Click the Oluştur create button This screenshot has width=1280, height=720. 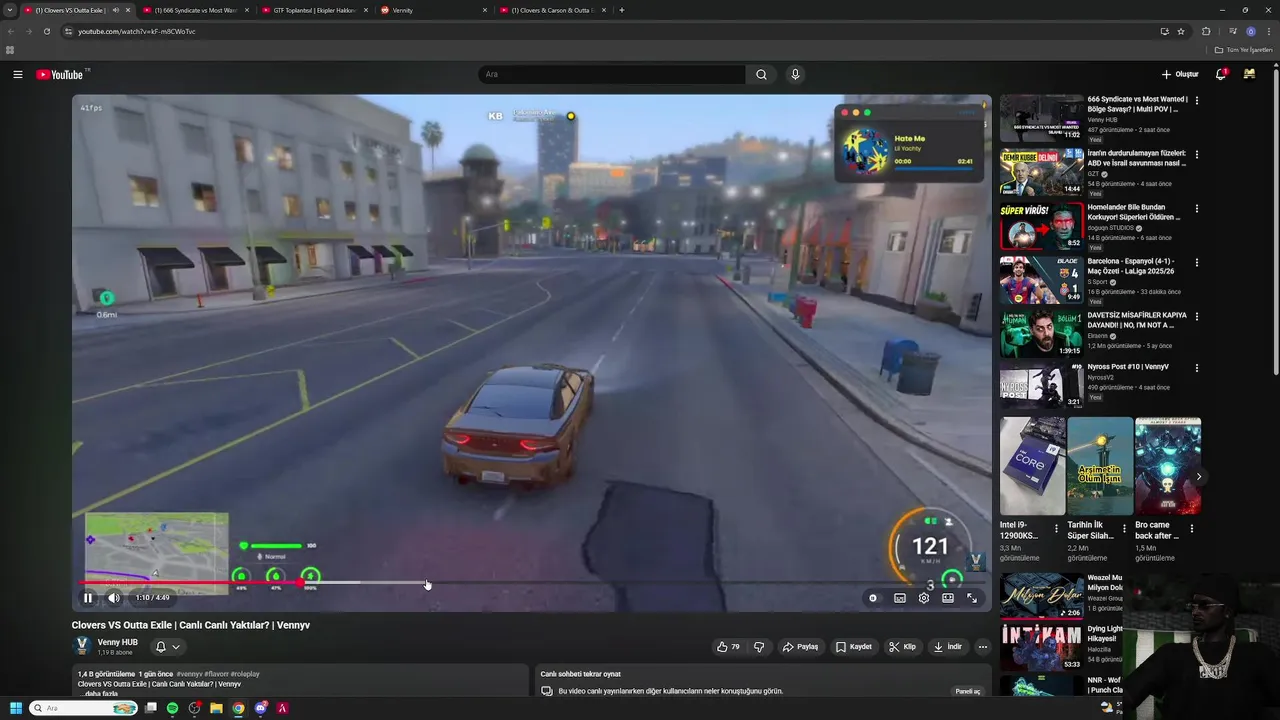(1180, 74)
